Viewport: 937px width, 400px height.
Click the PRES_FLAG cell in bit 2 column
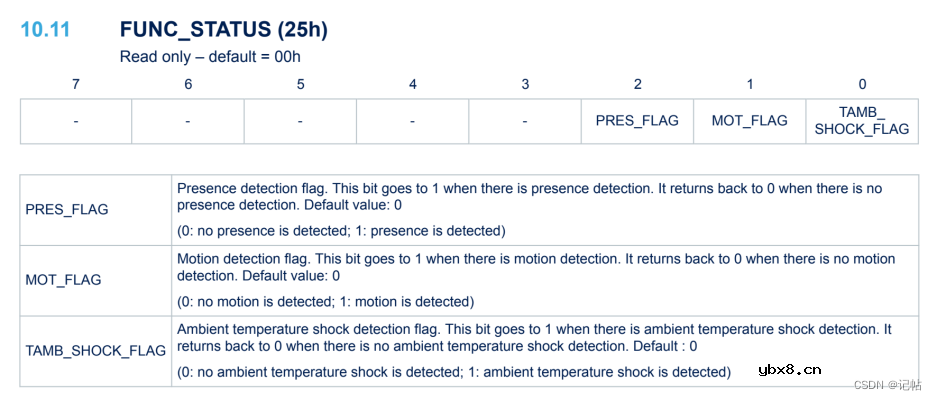tap(637, 121)
